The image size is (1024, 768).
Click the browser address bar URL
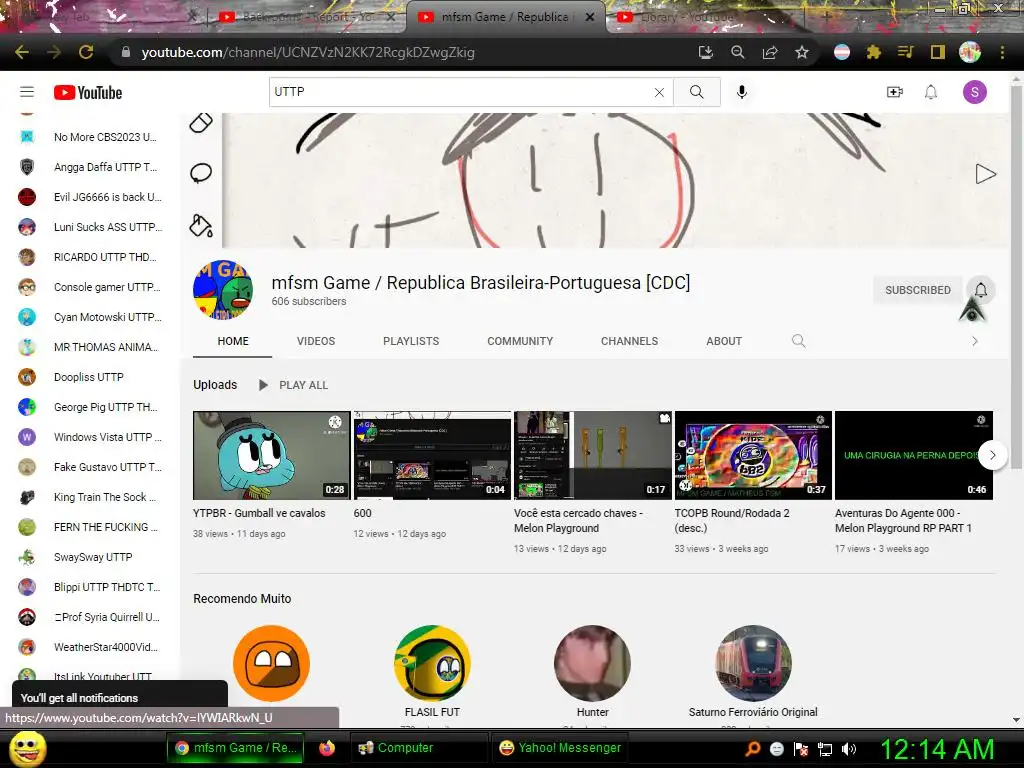pyautogui.click(x=308, y=52)
